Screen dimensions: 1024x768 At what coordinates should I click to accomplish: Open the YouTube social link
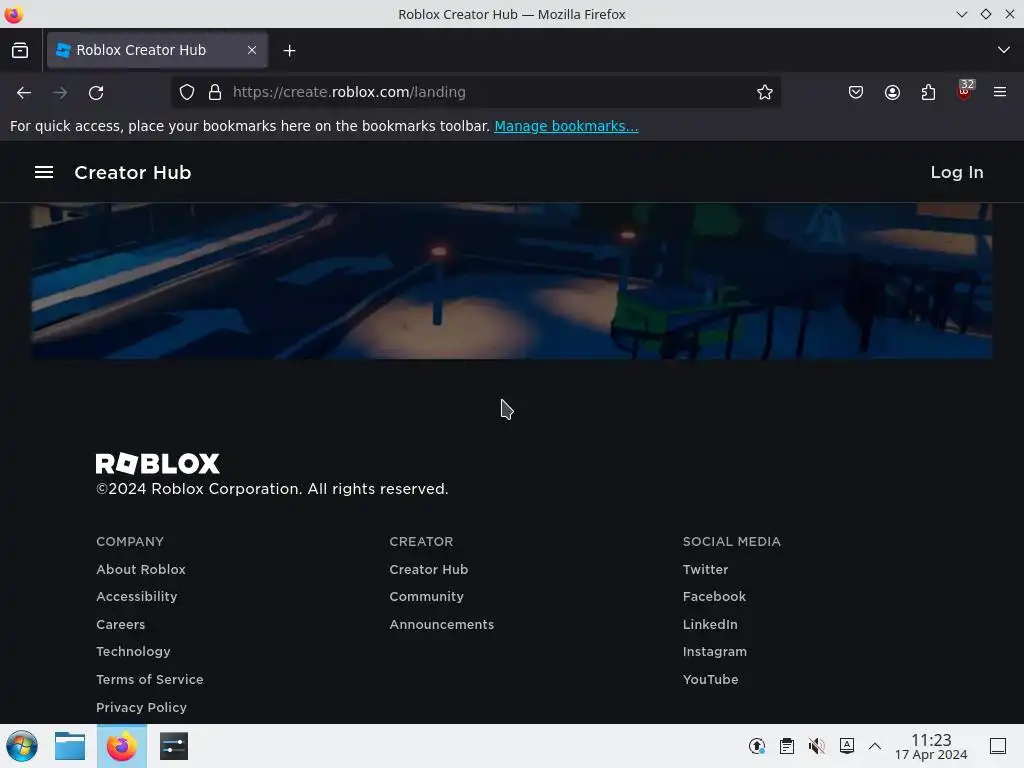pos(711,679)
